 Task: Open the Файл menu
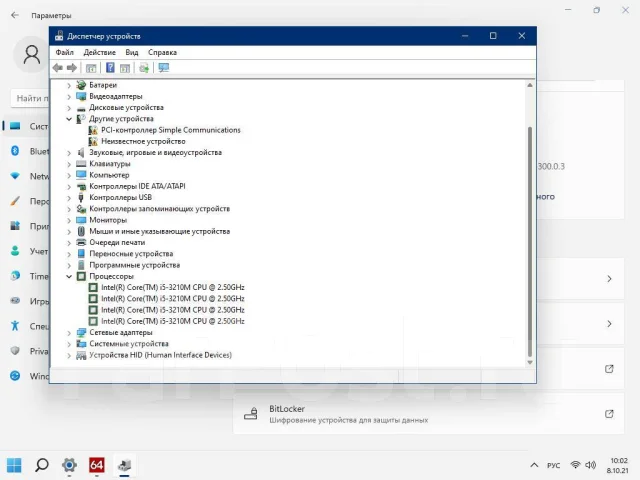(64, 52)
